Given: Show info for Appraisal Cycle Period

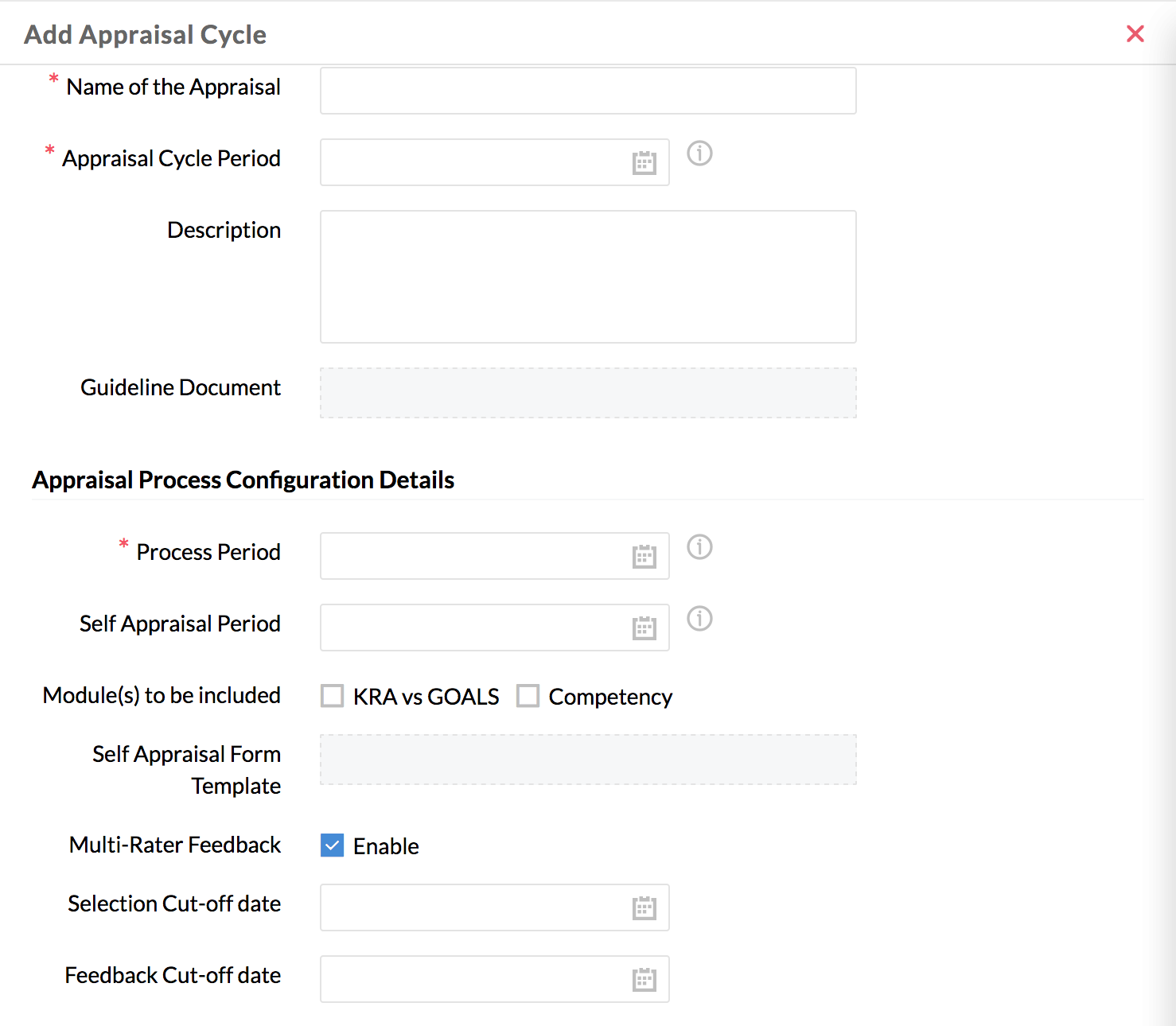Looking at the screenshot, I should coord(699,153).
